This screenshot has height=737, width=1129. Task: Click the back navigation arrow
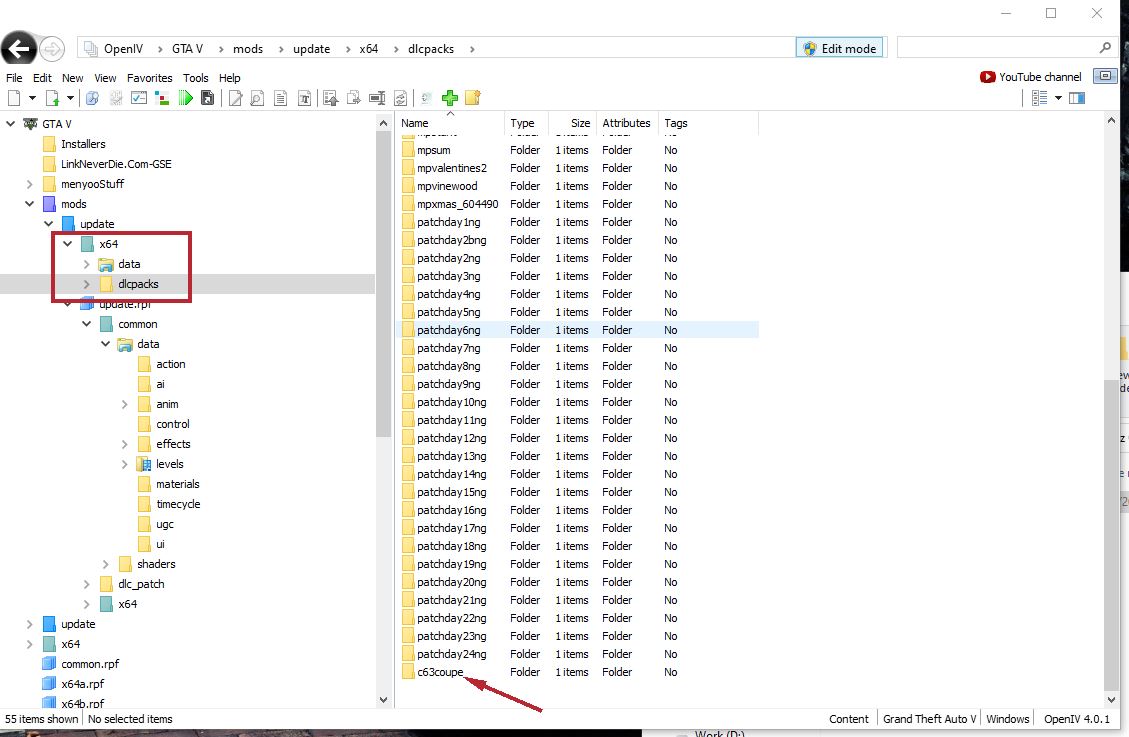pyautogui.click(x=19, y=48)
